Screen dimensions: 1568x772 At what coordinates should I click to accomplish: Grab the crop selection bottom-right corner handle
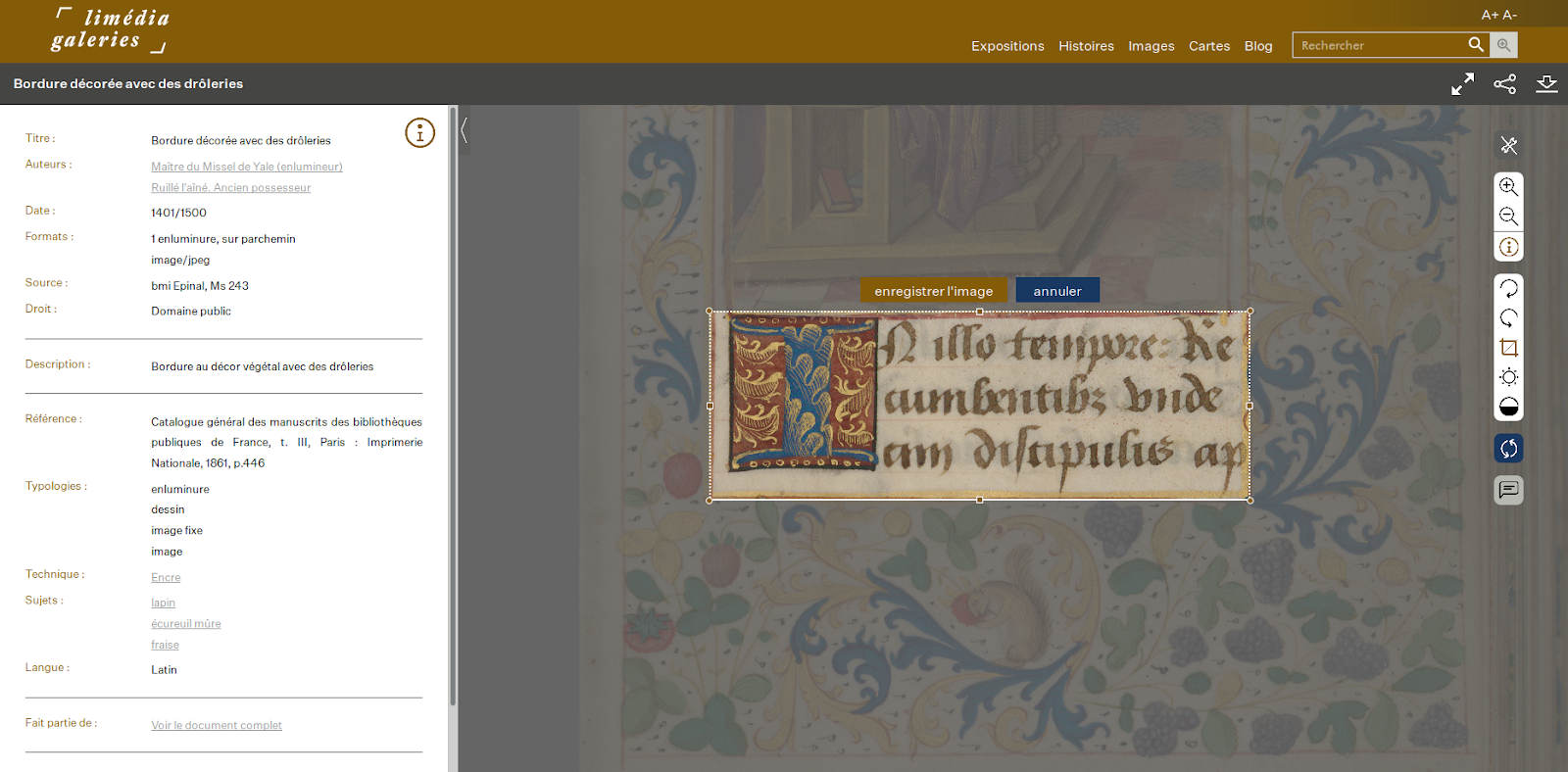tap(1249, 500)
